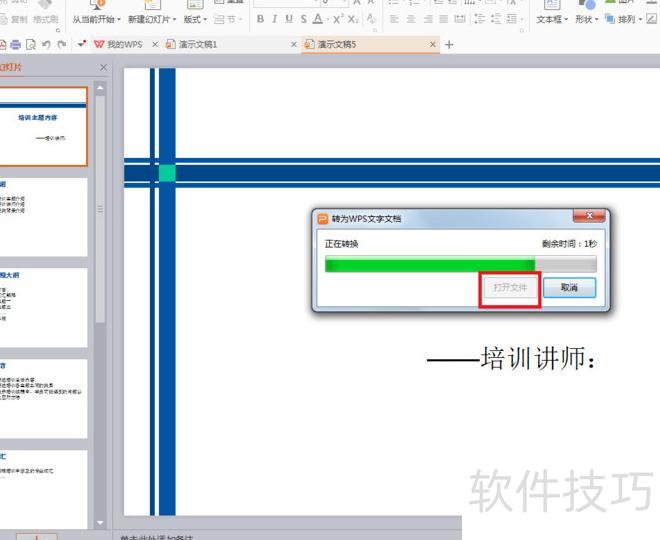Apply distributed alignment
Viewport: 660px width, 540px height.
460,19
